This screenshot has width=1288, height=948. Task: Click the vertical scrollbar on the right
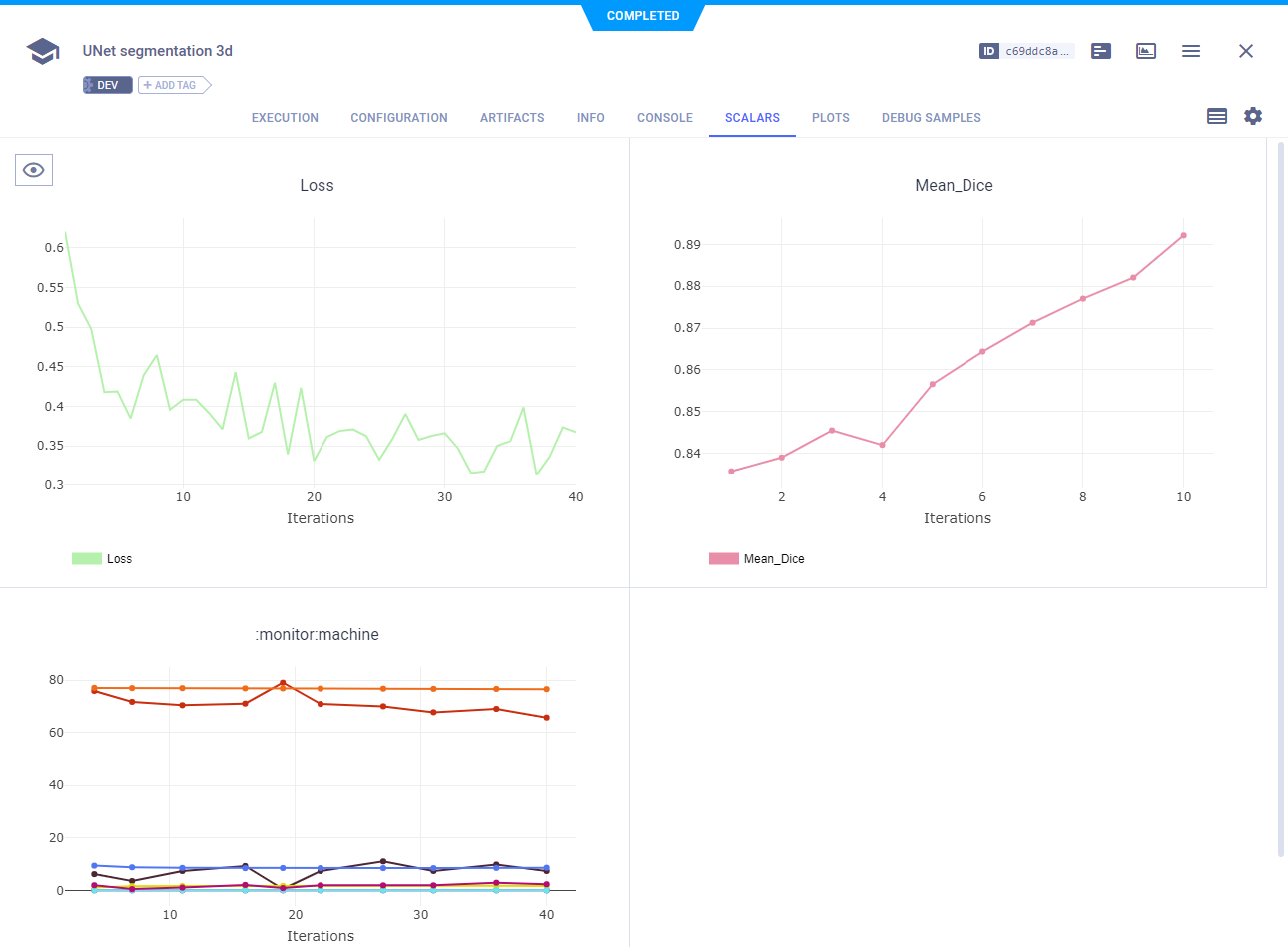[x=1281, y=499]
